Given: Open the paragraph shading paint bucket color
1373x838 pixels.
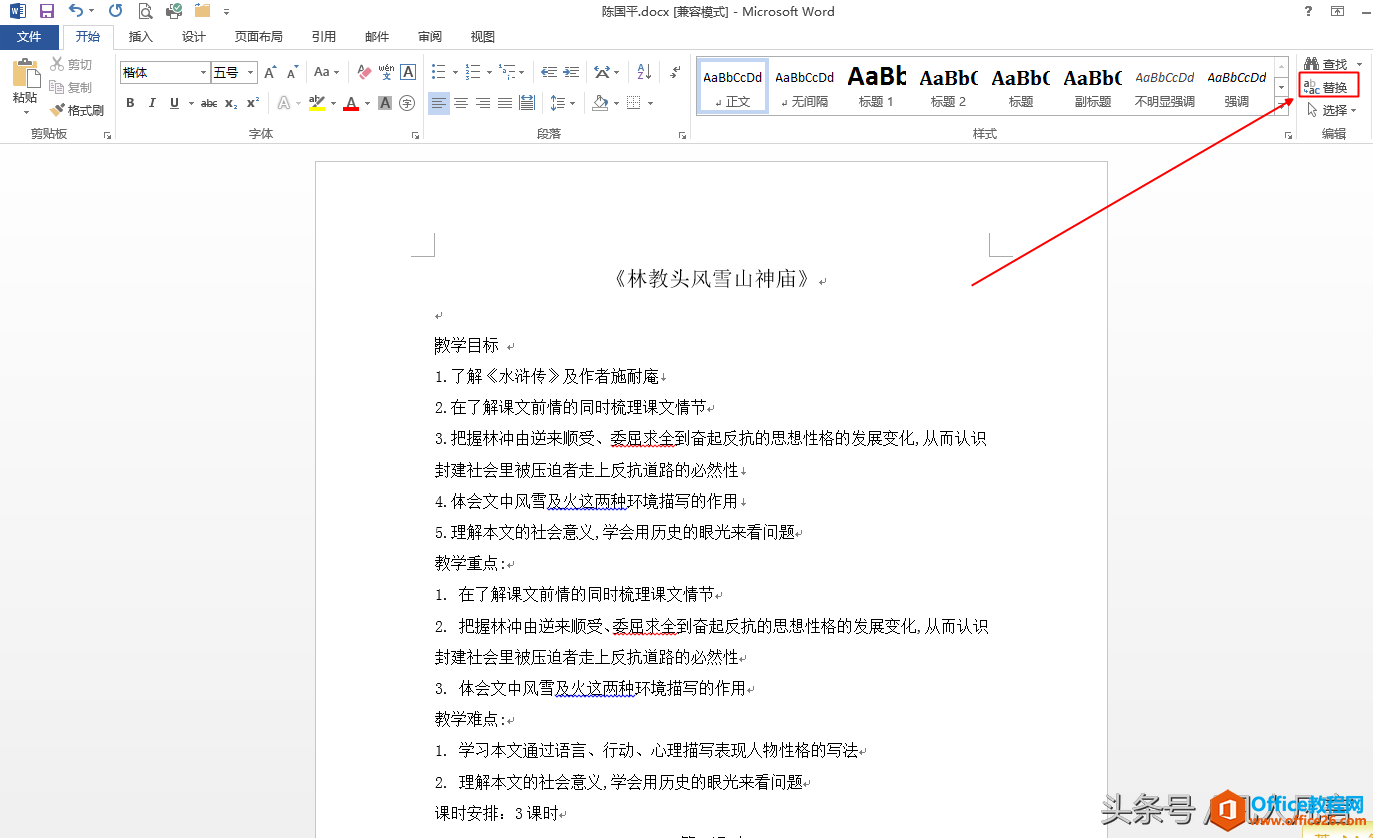Looking at the screenshot, I should 600,103.
